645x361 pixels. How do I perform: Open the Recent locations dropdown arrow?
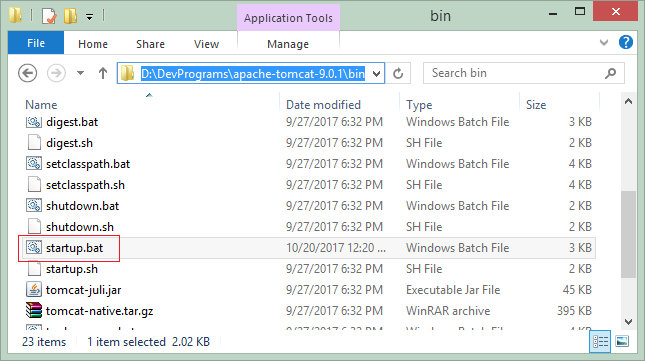click(81, 73)
